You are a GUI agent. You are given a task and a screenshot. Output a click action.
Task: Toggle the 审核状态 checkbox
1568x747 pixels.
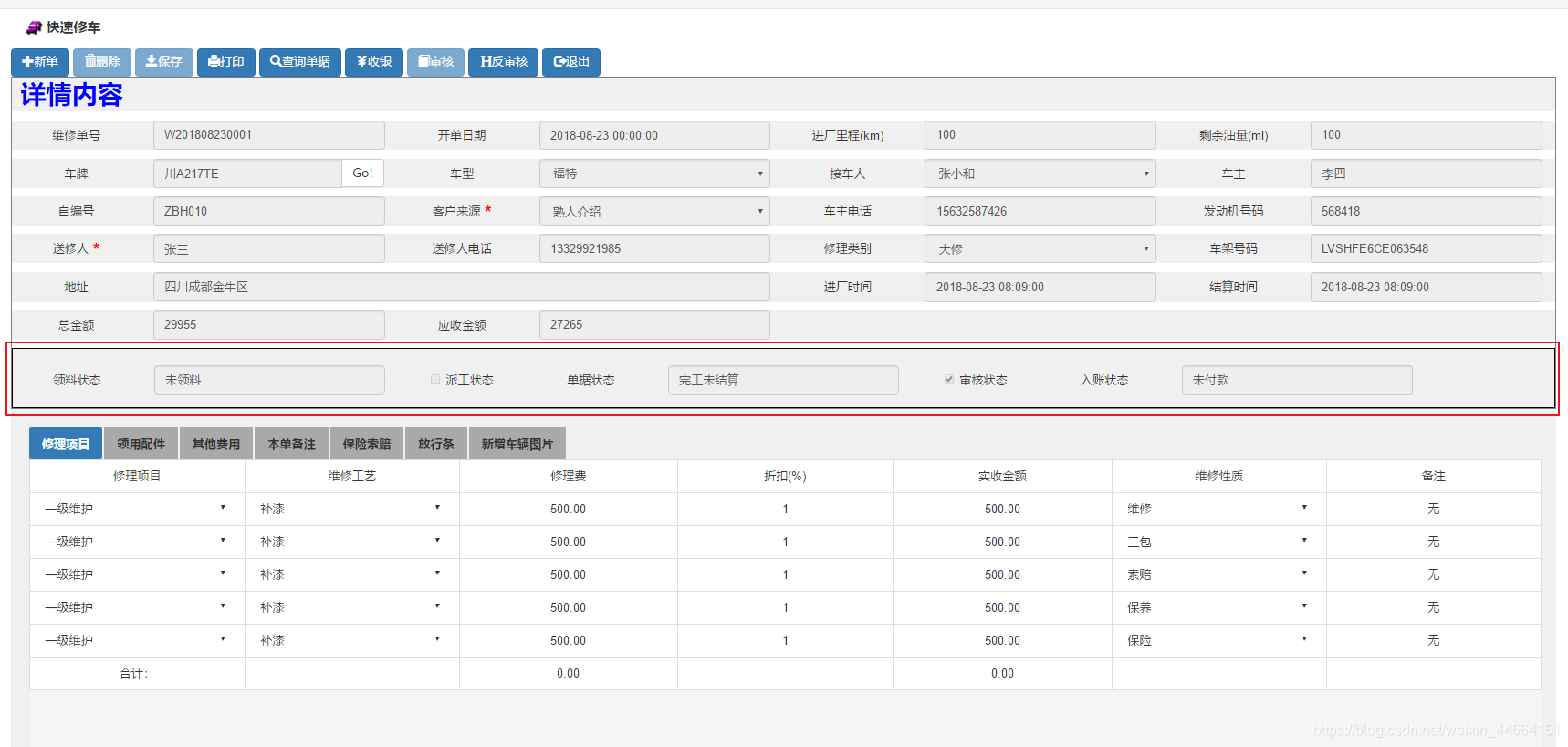[x=949, y=379]
